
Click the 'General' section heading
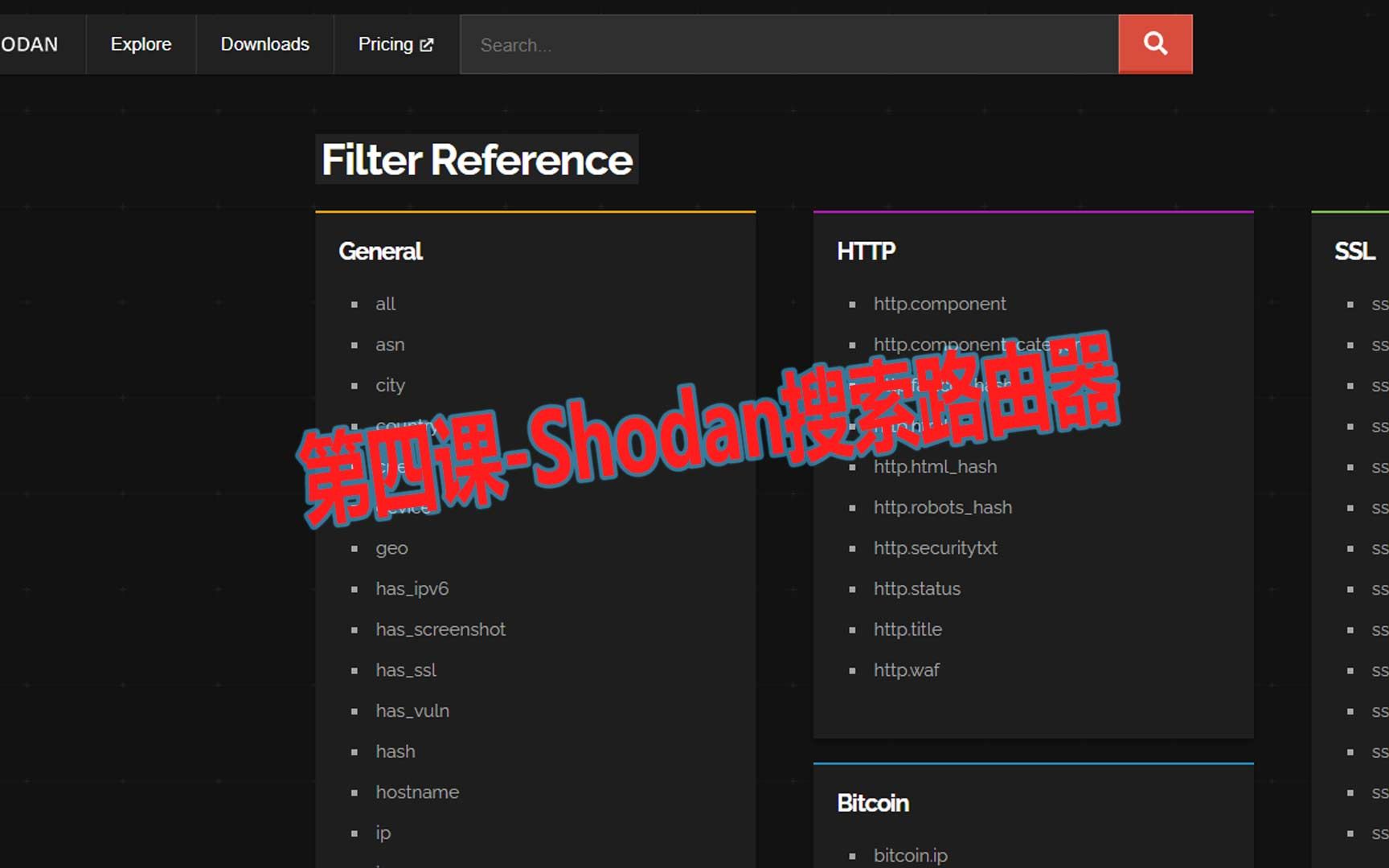(x=380, y=252)
